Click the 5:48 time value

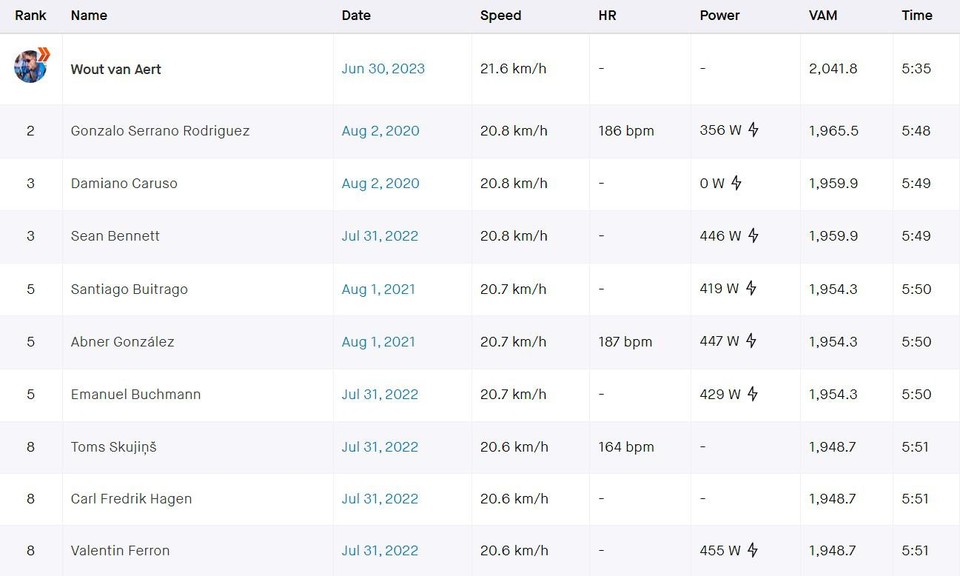coord(916,130)
